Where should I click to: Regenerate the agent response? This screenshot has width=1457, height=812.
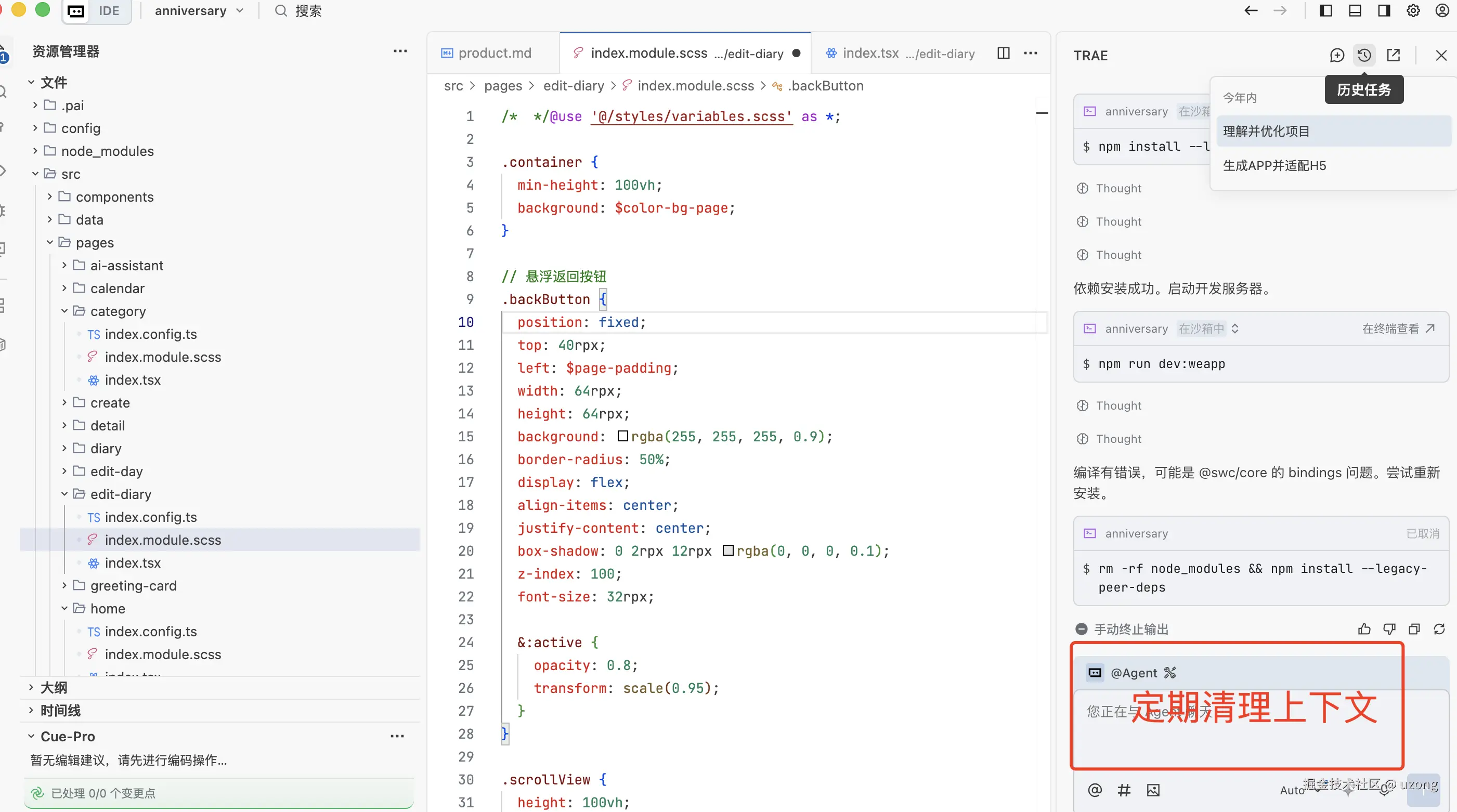(1439, 630)
